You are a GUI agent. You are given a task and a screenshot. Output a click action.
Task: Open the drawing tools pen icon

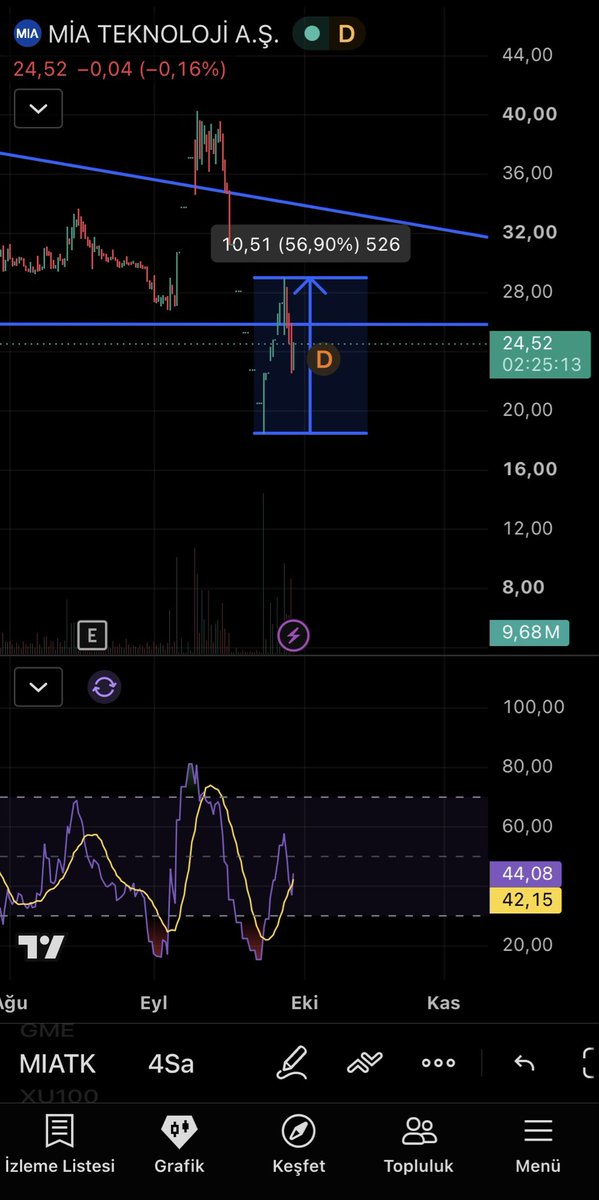click(x=291, y=1063)
